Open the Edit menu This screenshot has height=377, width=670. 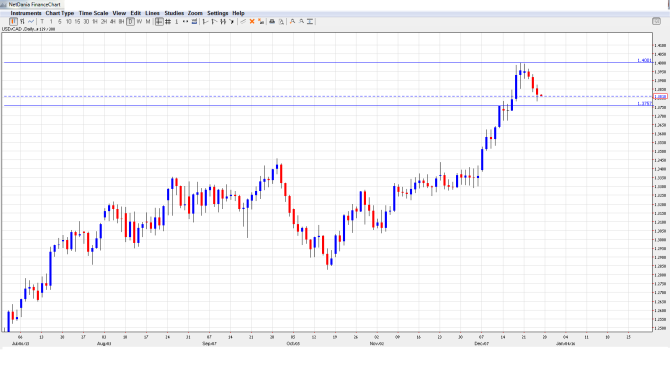click(135, 13)
